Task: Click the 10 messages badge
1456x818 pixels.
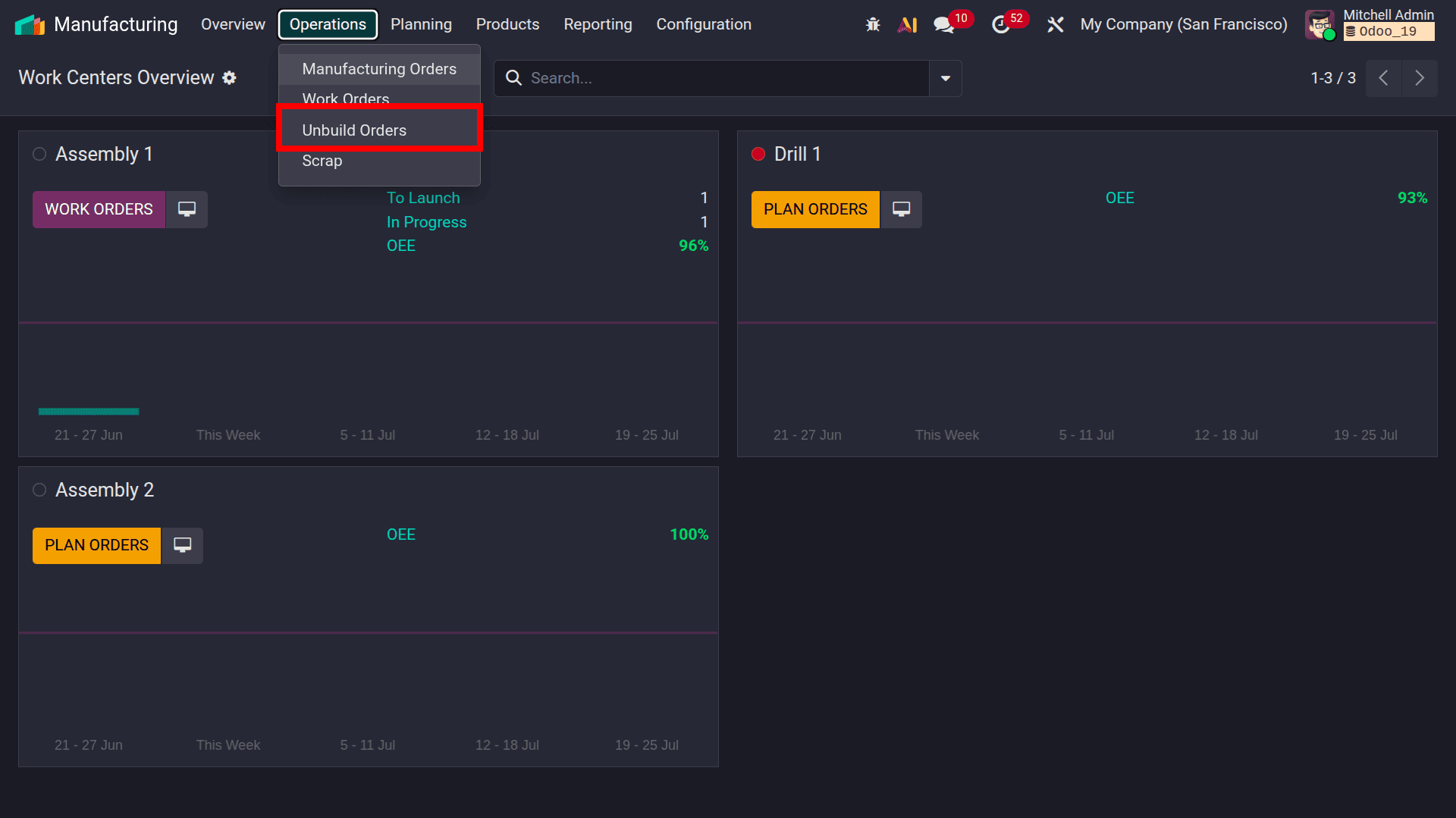Action: pyautogui.click(x=961, y=17)
